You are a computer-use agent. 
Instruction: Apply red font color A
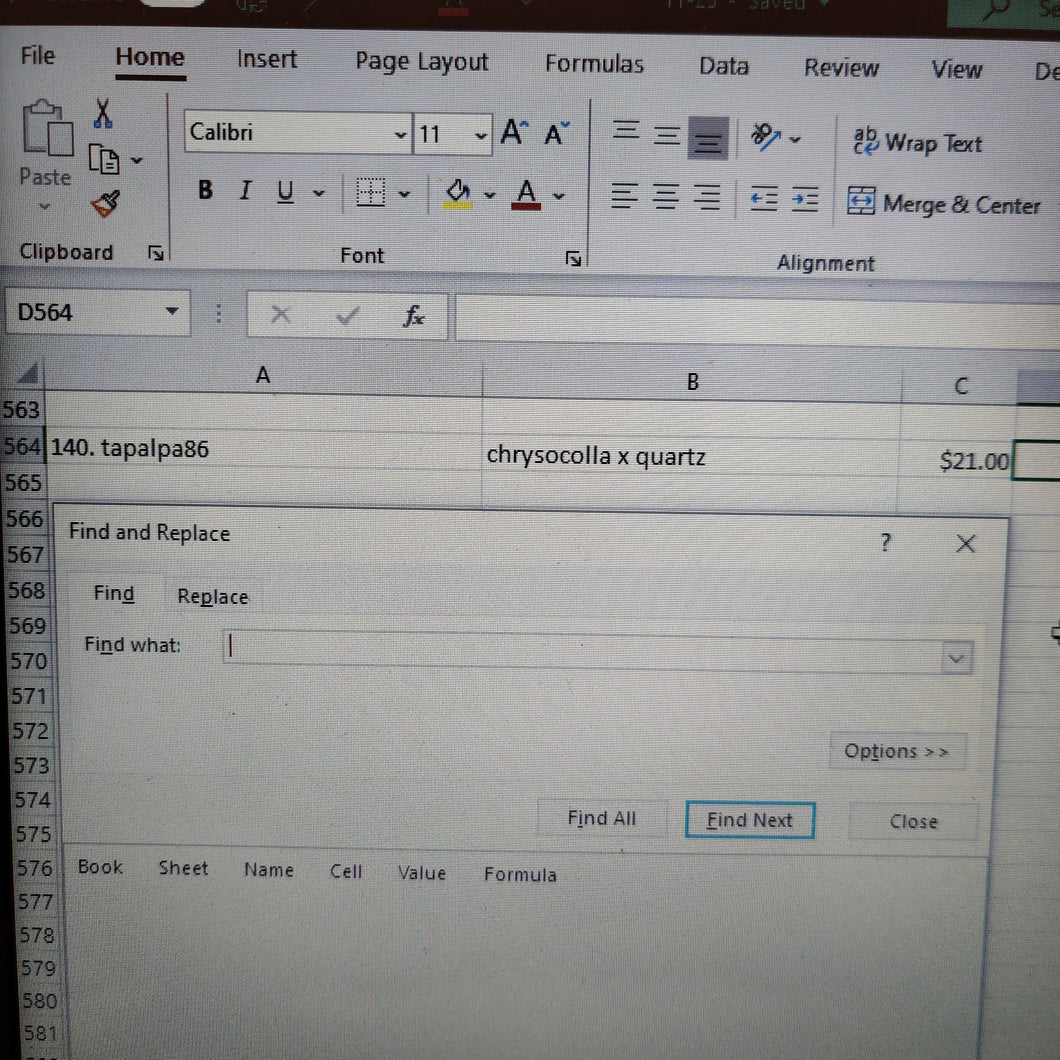(x=526, y=195)
